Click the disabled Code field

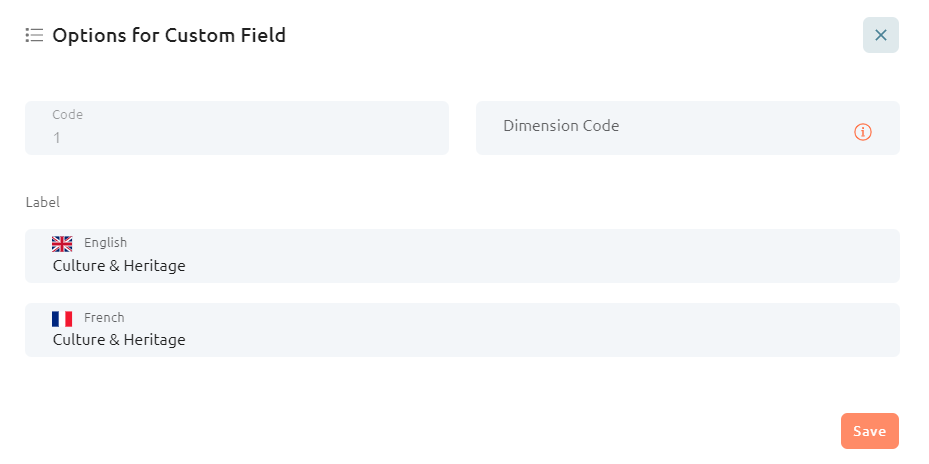[237, 128]
